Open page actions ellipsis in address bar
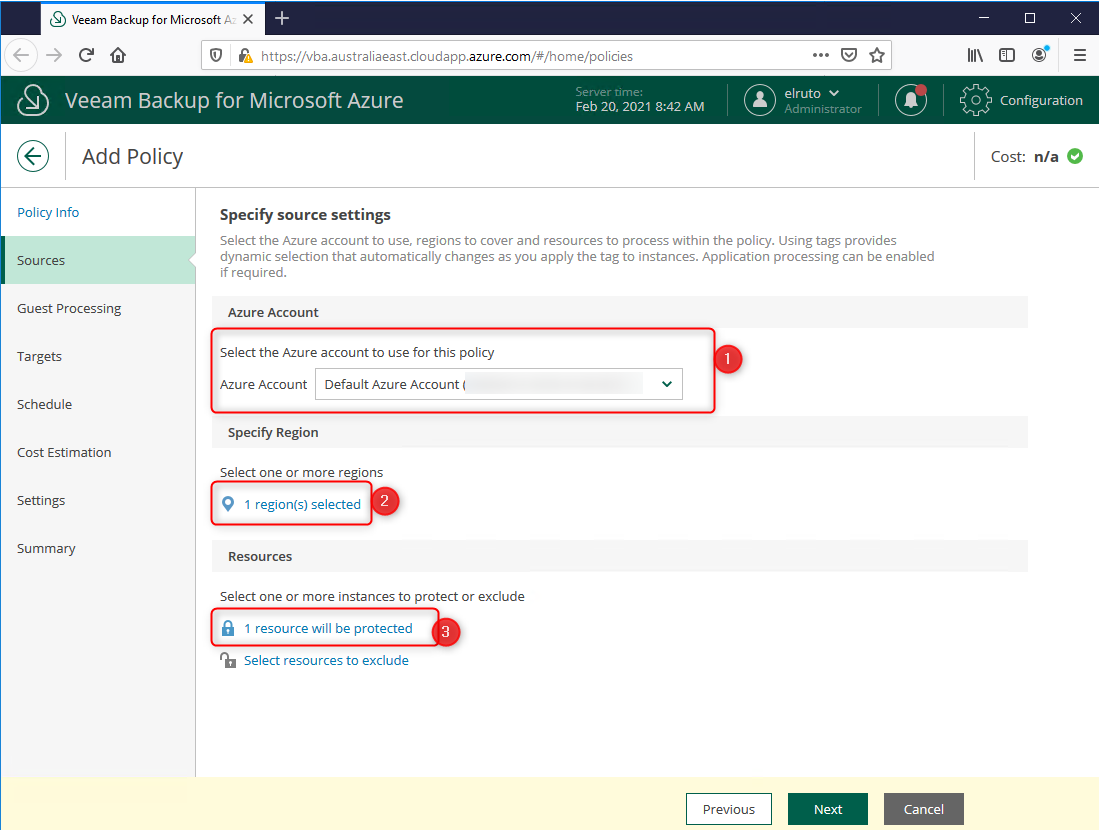The width and height of the screenshot is (1099, 830). 820,56
